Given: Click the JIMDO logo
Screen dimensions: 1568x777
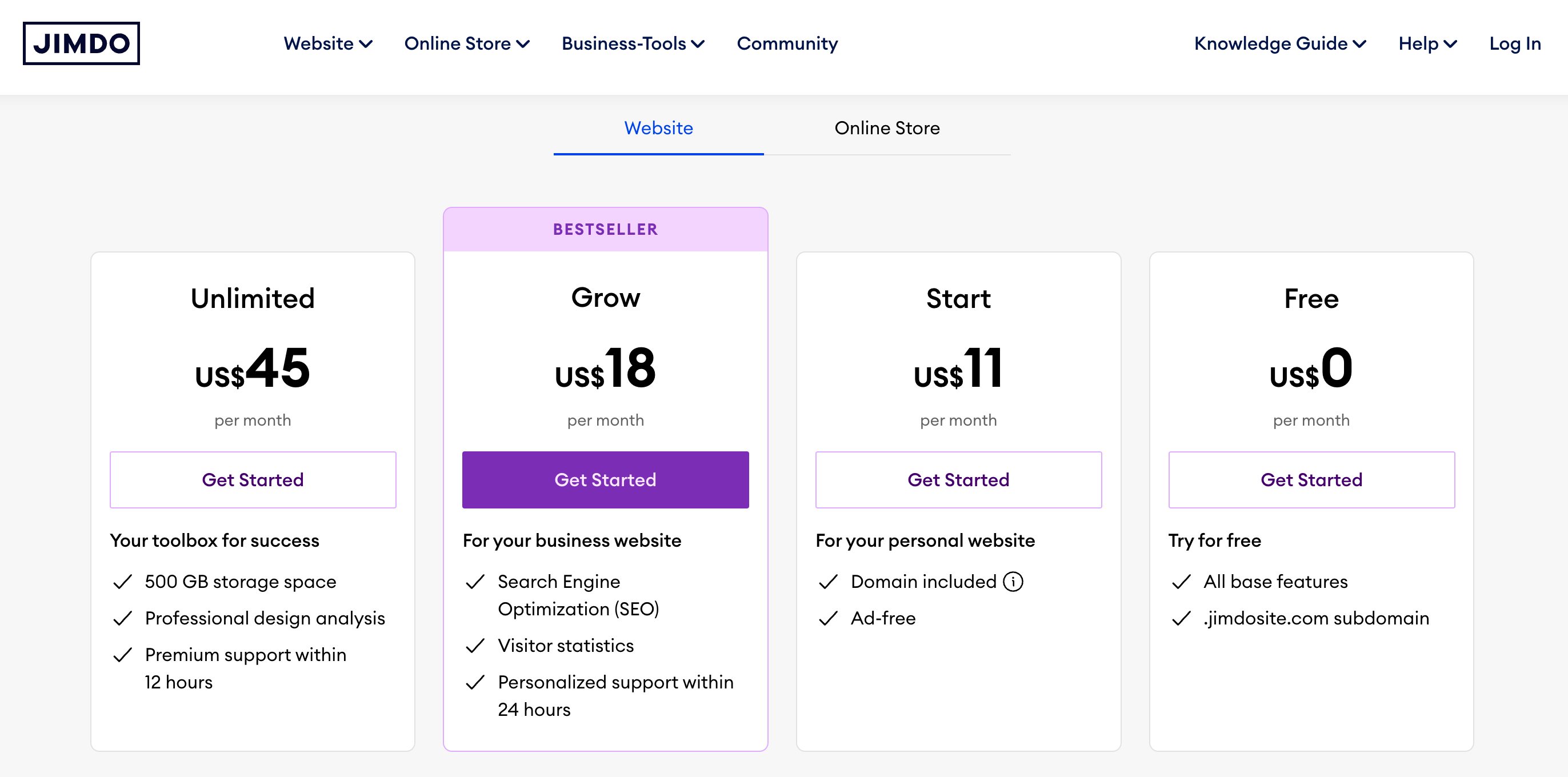Looking at the screenshot, I should coord(81,43).
